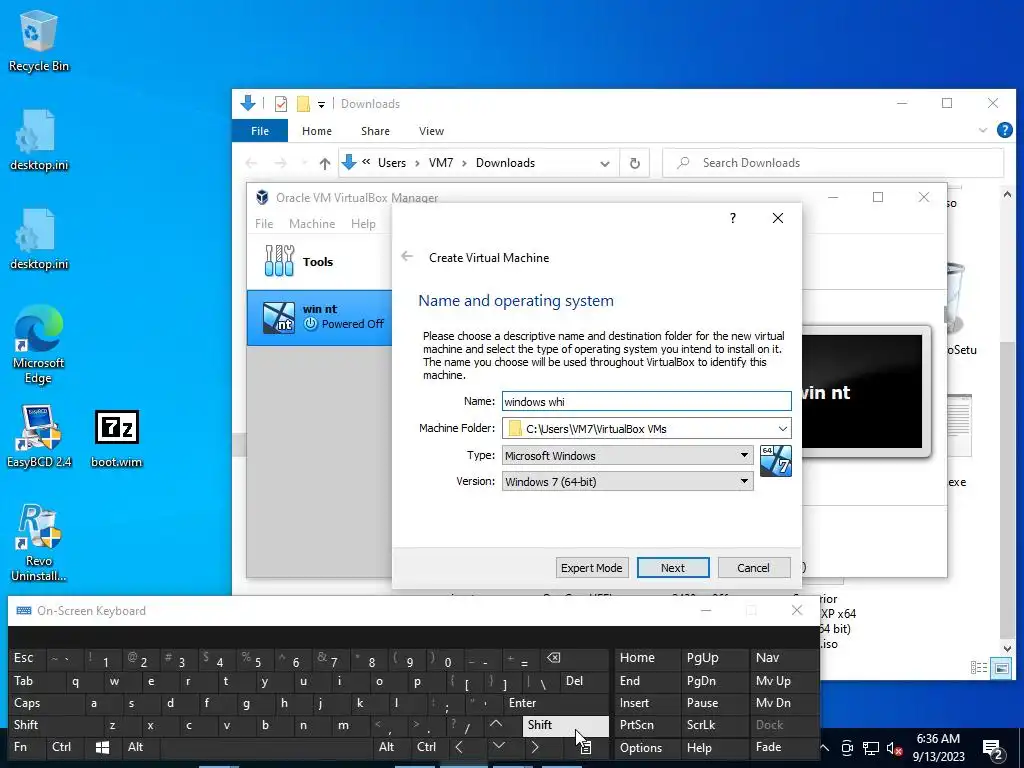
Task: Show hidden tray icons chevron
Action: [x=824, y=748]
